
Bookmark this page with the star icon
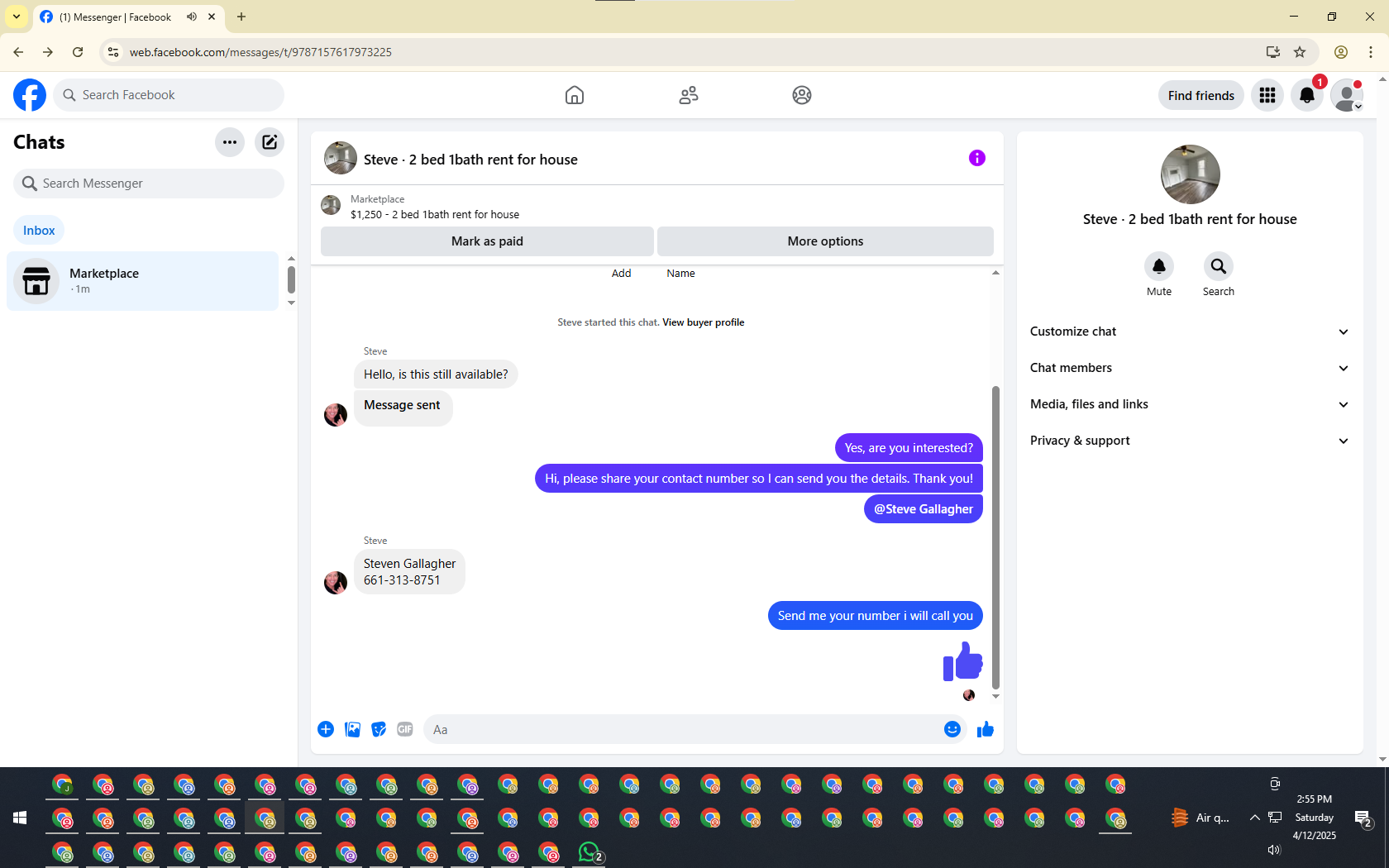[1300, 52]
